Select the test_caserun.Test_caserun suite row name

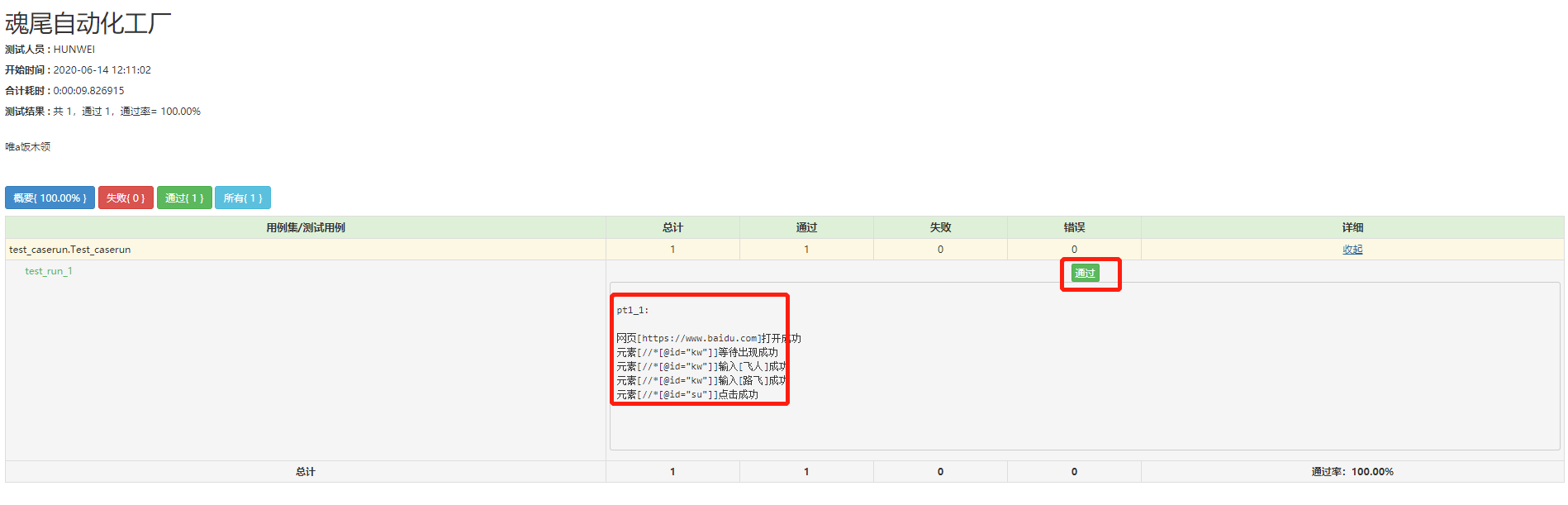click(x=70, y=250)
